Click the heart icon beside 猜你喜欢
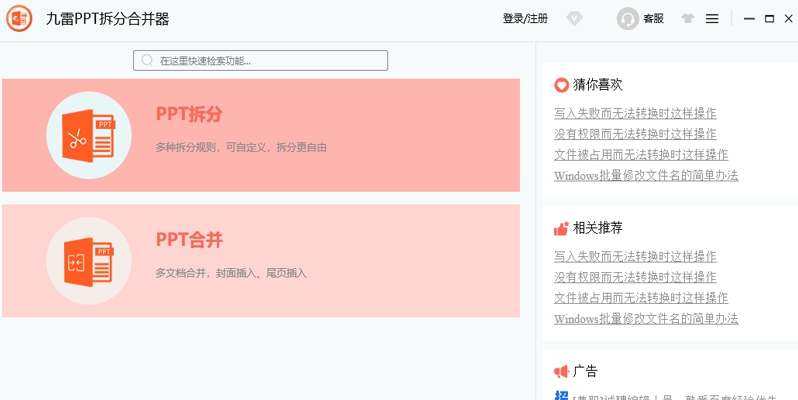Viewport: 798px width, 400px height. click(561, 85)
